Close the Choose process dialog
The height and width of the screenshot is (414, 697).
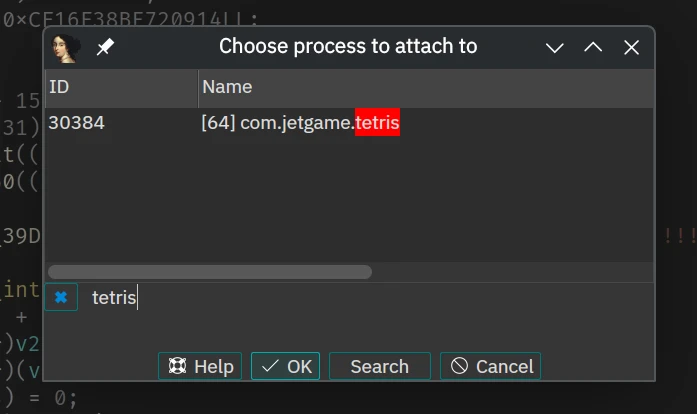631,47
